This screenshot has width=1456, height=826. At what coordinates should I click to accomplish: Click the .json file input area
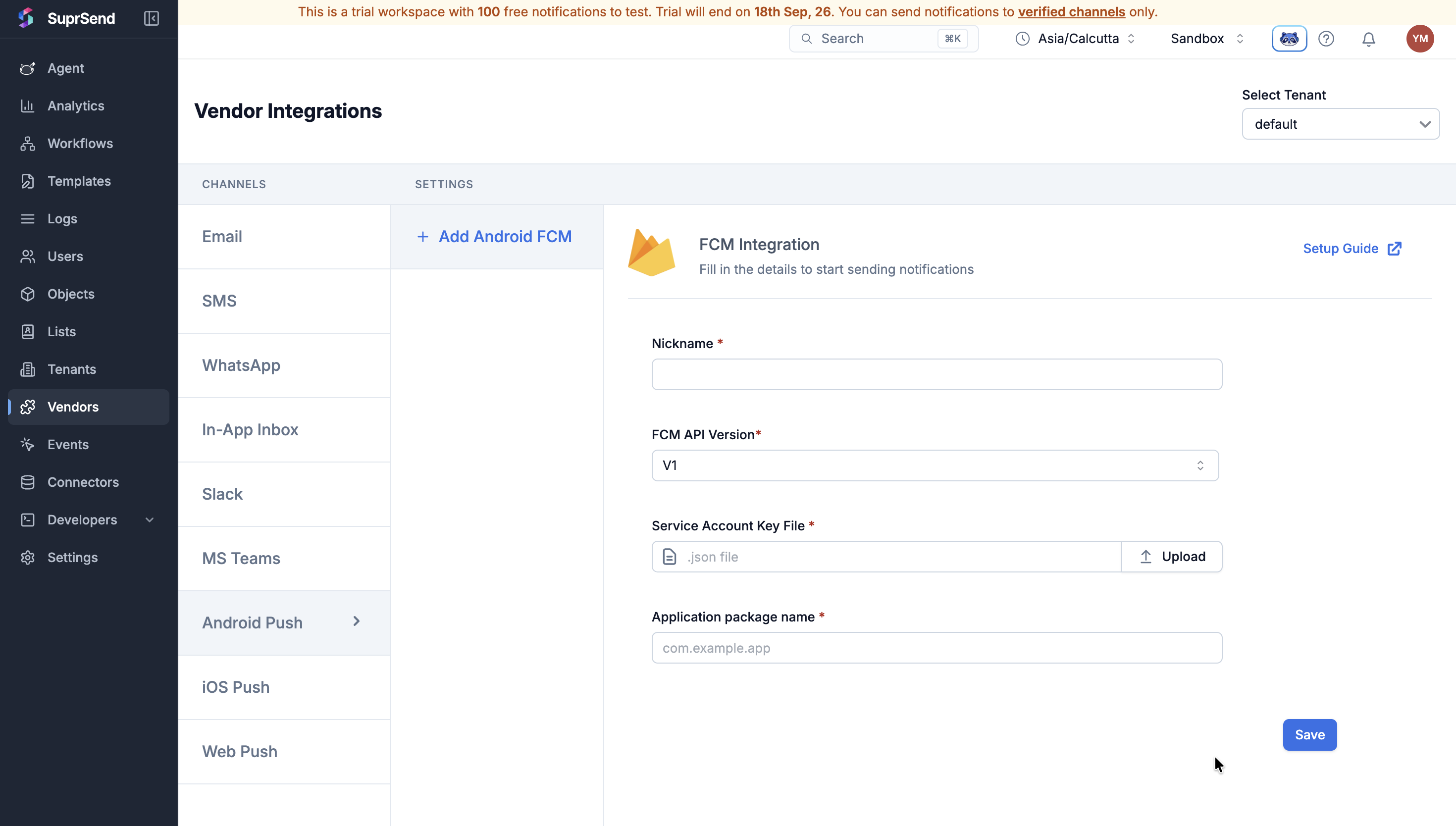tap(886, 557)
